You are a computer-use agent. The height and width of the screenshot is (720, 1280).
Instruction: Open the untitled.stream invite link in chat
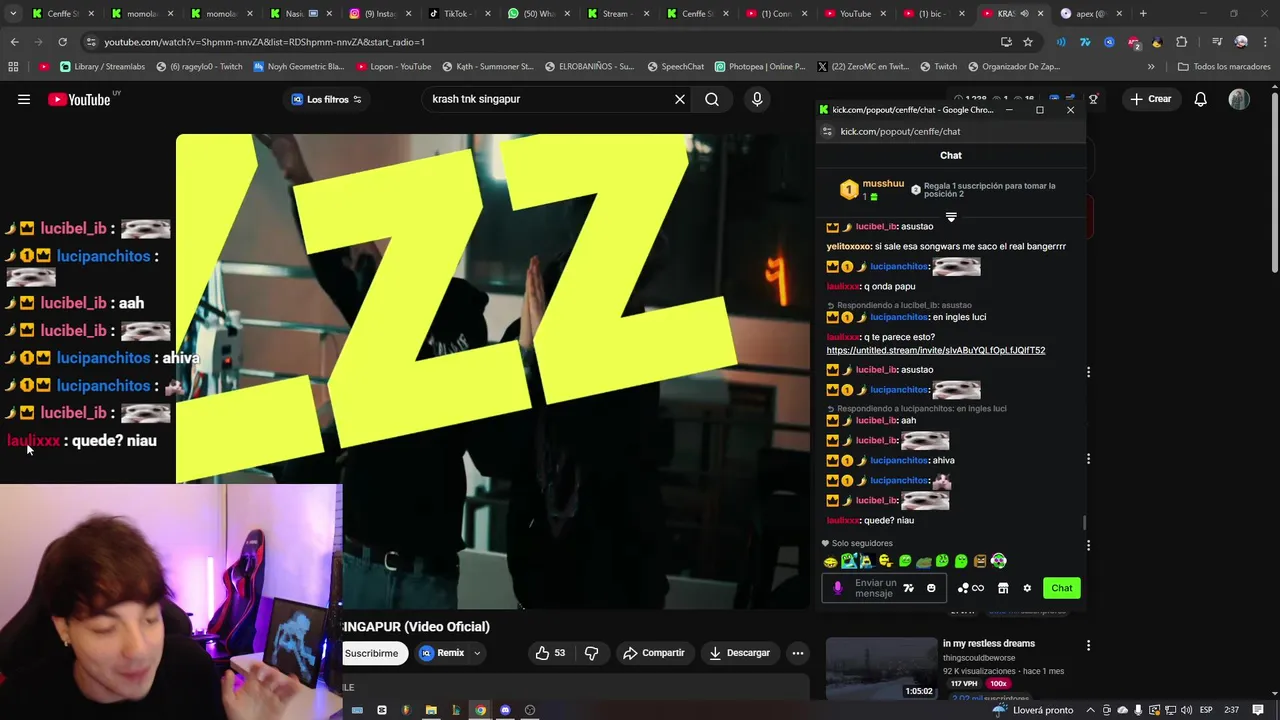(935, 350)
